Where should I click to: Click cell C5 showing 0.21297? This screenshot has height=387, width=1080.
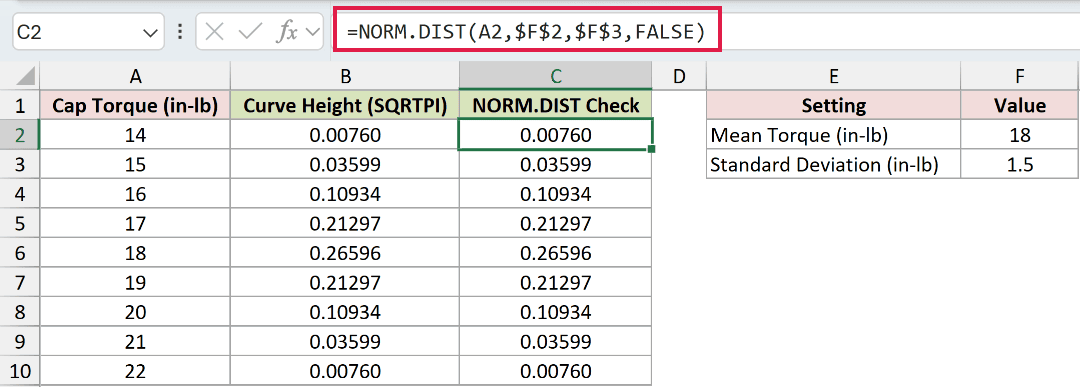coord(556,223)
